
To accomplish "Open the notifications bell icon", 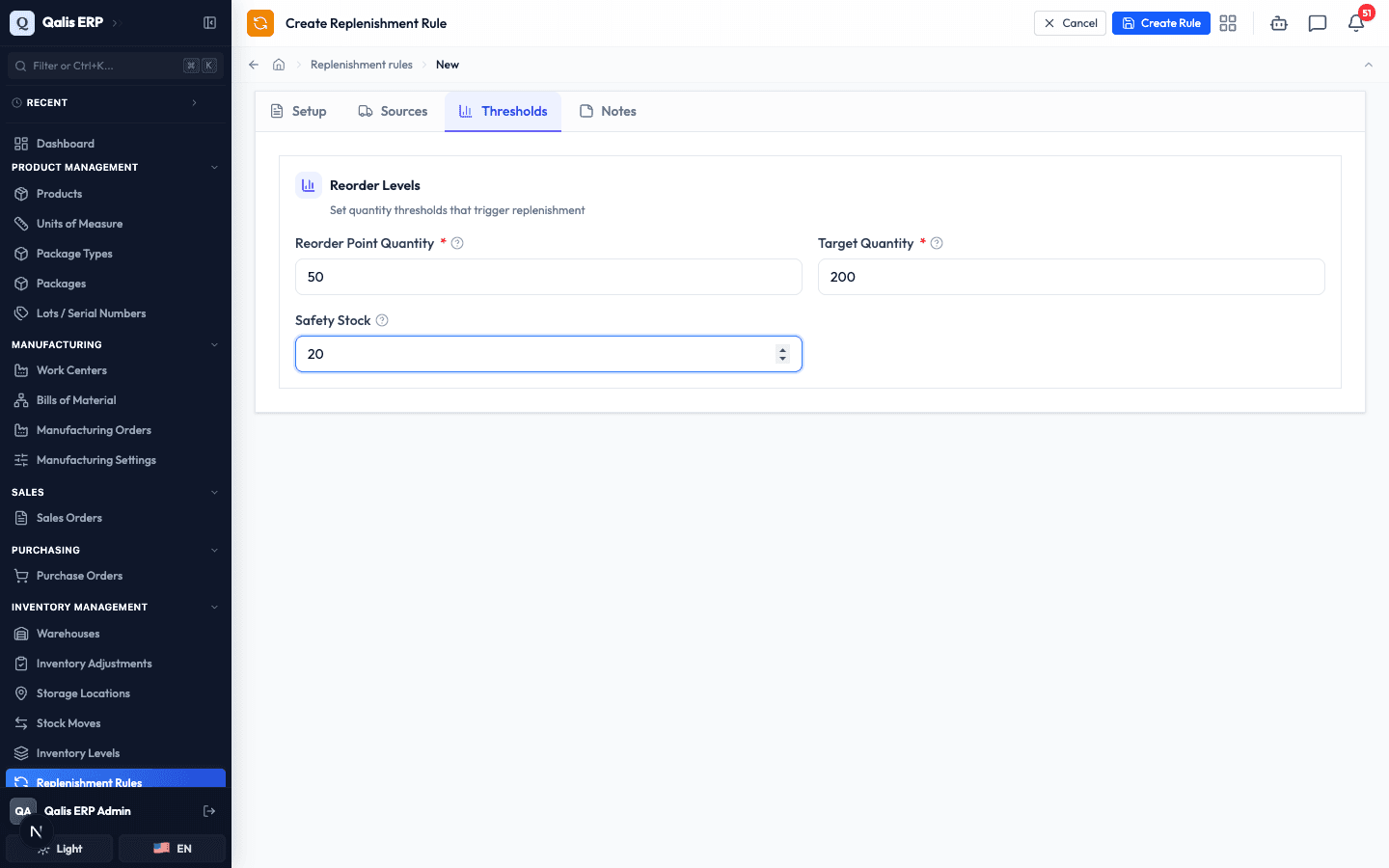I will pyautogui.click(x=1356, y=23).
